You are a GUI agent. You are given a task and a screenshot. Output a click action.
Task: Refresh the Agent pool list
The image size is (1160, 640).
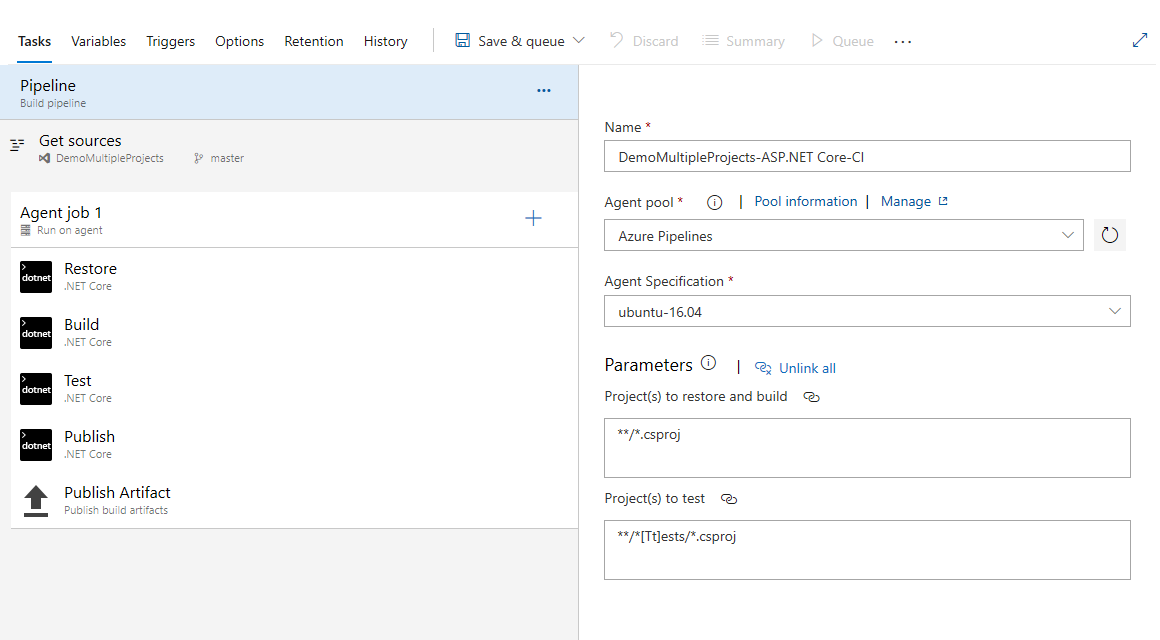click(1109, 235)
